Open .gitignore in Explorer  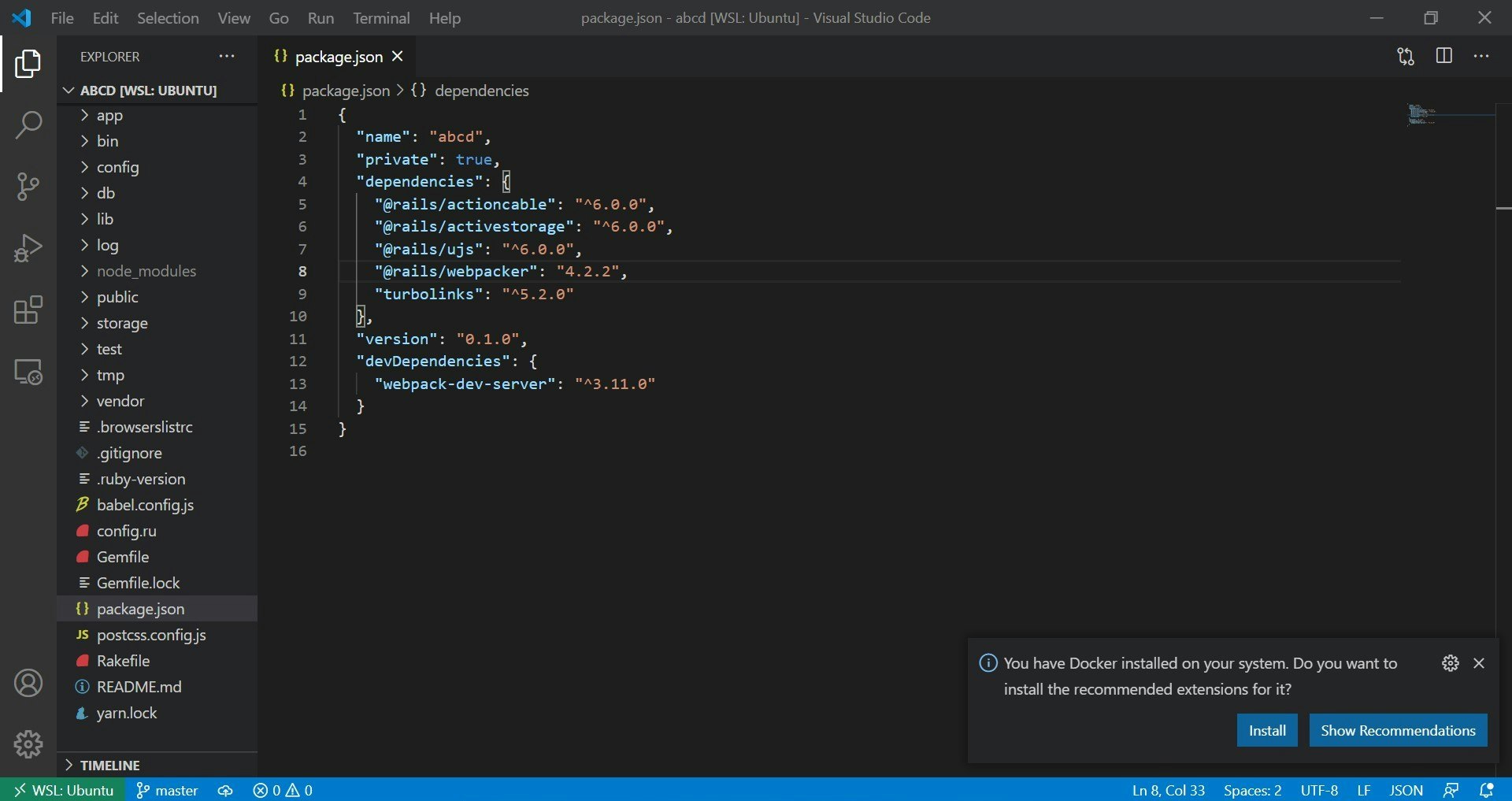tap(157, 453)
